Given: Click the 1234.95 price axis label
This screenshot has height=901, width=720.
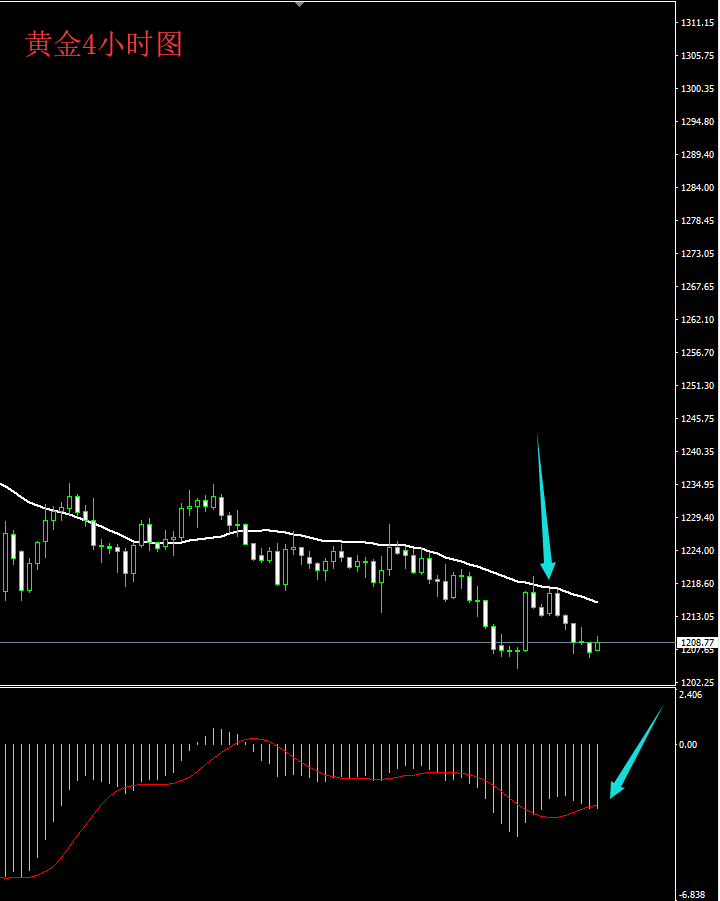Looking at the screenshot, I should pyautogui.click(x=697, y=484).
